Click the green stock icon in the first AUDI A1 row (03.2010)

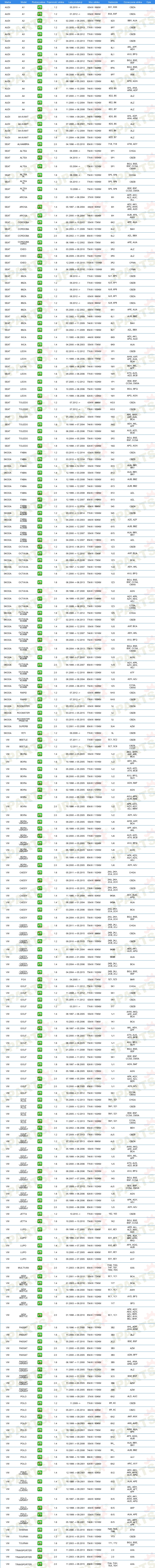pyautogui.click(x=40, y=7)
